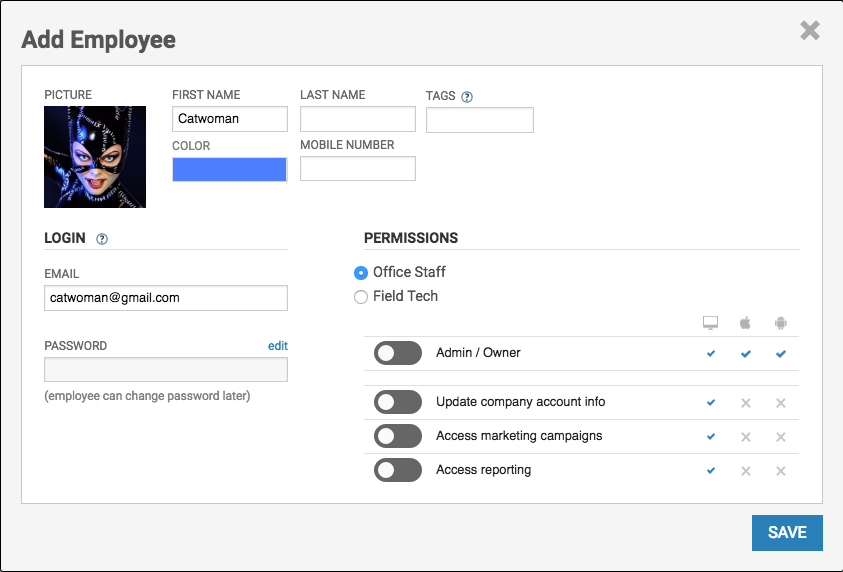Click the Apple platform column icon

point(745,322)
